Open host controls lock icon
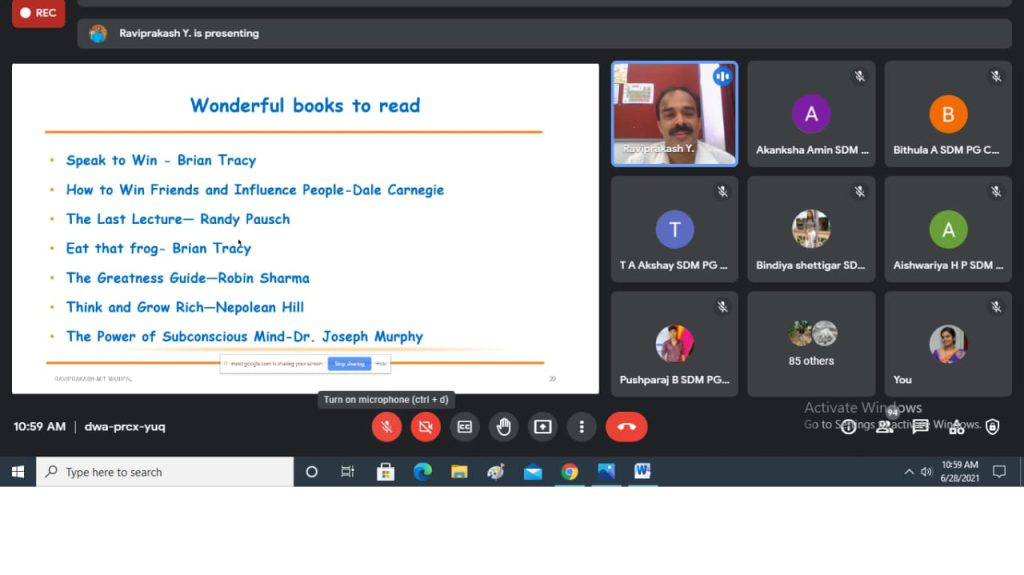Screen dimensions: 1024x575 point(993,427)
